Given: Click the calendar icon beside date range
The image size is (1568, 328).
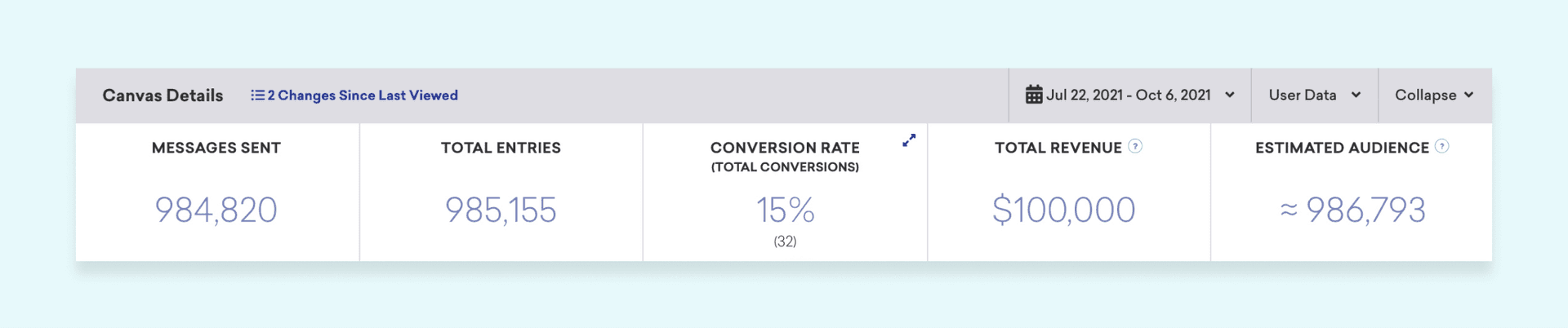Looking at the screenshot, I should tap(1034, 95).
